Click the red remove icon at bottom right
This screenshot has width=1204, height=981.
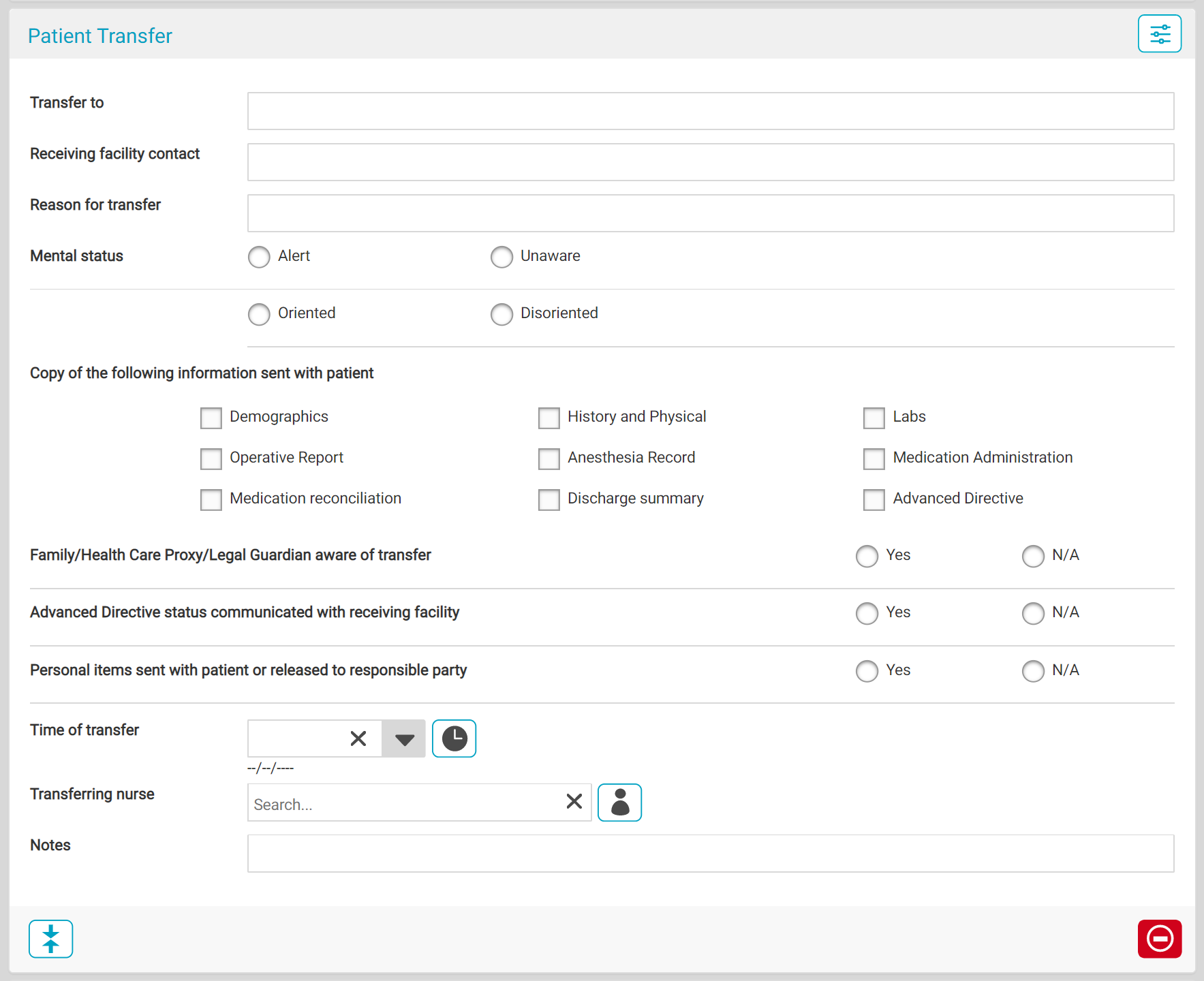1159,939
